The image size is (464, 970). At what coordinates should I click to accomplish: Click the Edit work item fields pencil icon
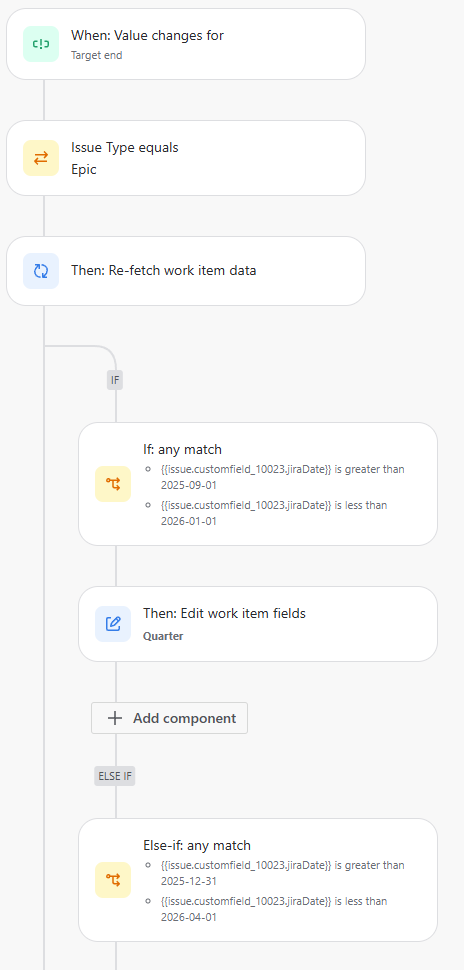coord(113,624)
